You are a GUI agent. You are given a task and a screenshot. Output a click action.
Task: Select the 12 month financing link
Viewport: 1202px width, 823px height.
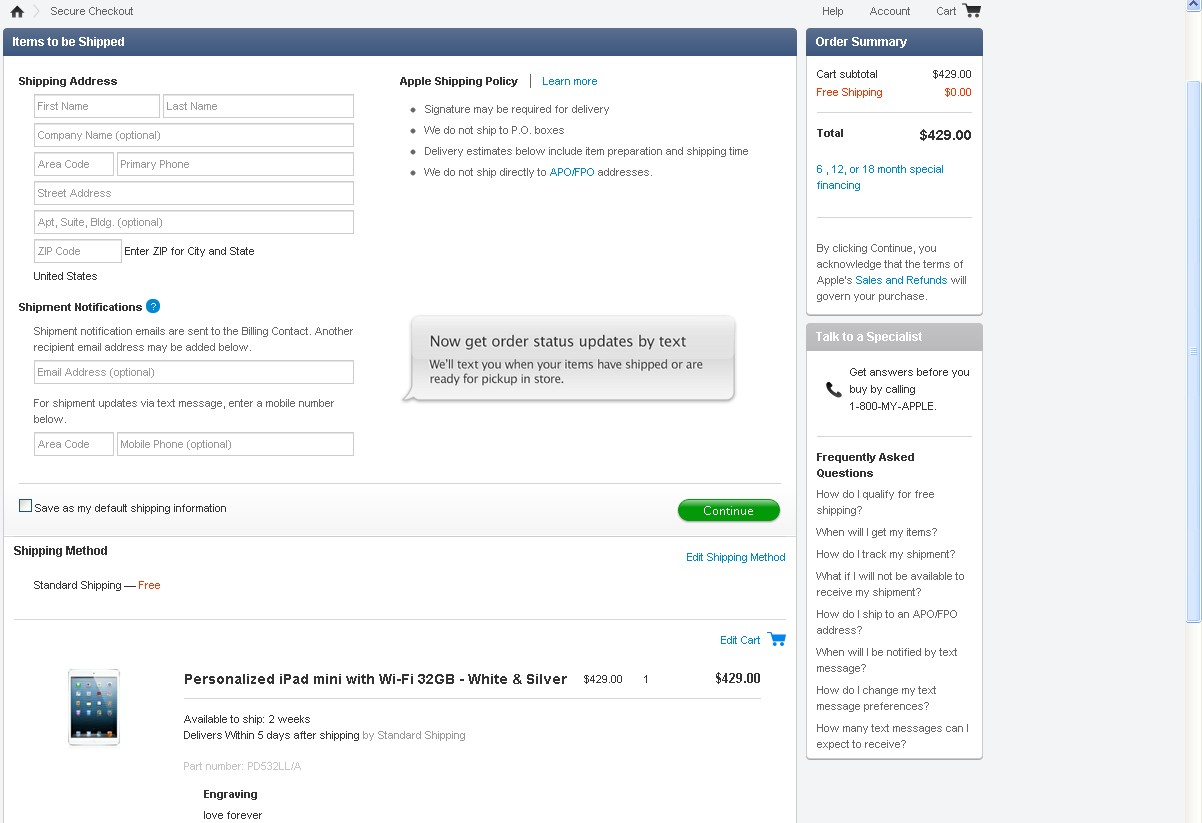click(837, 169)
